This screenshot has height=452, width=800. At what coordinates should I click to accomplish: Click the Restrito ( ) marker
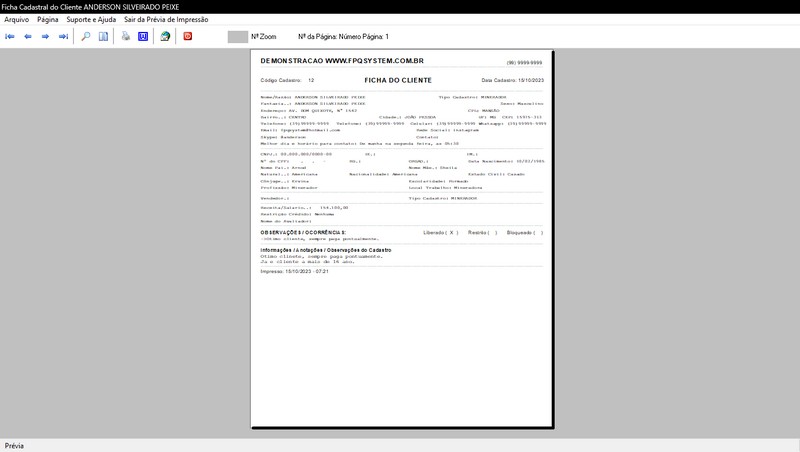[x=482, y=233]
